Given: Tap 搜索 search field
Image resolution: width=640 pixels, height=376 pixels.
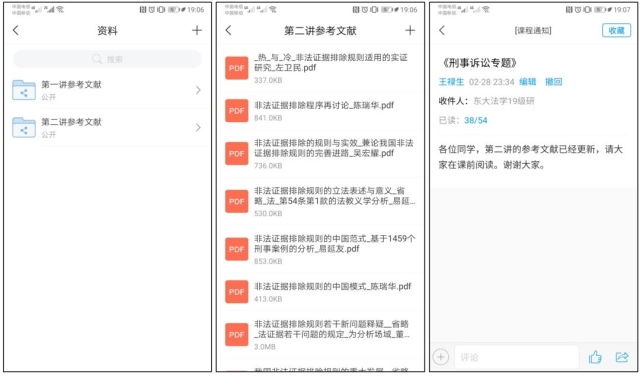Looking at the screenshot, I should click(x=107, y=59).
